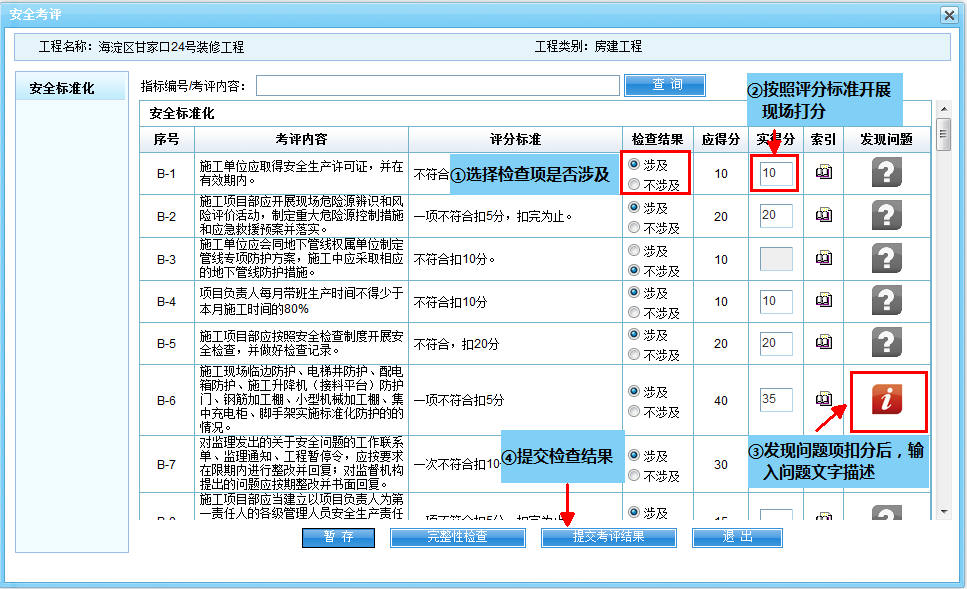Click the index book icon in row B-7
The height and width of the screenshot is (589, 967).
pyautogui.click(x=823, y=463)
